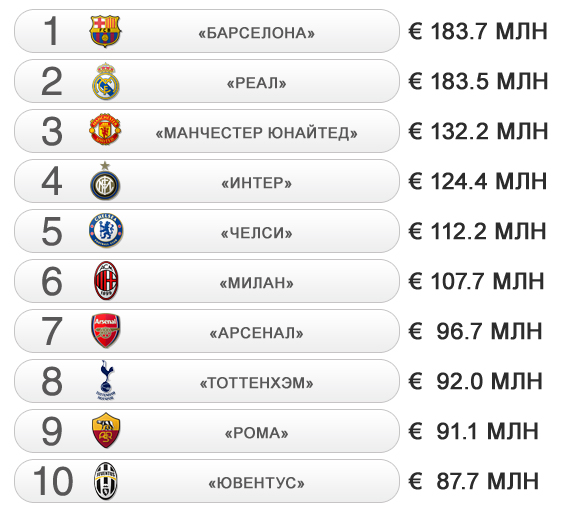Click the AS Roma crest icon
Image resolution: width=566 pixels, height=509 pixels.
(105, 430)
